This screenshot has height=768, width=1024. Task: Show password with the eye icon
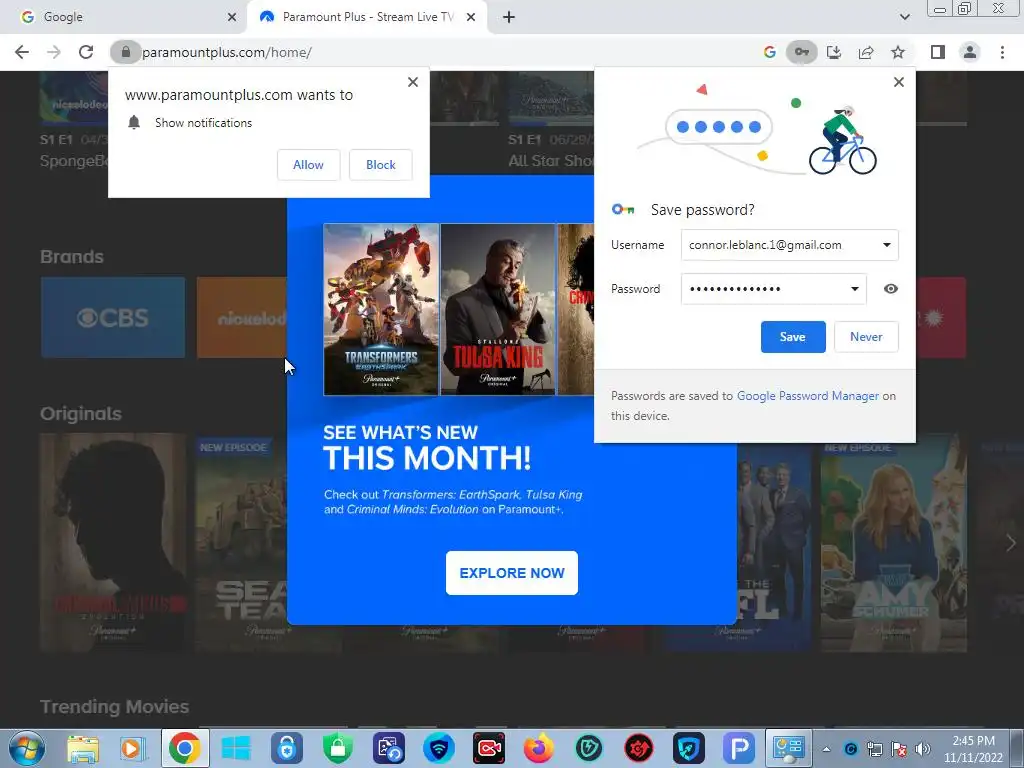pos(891,289)
